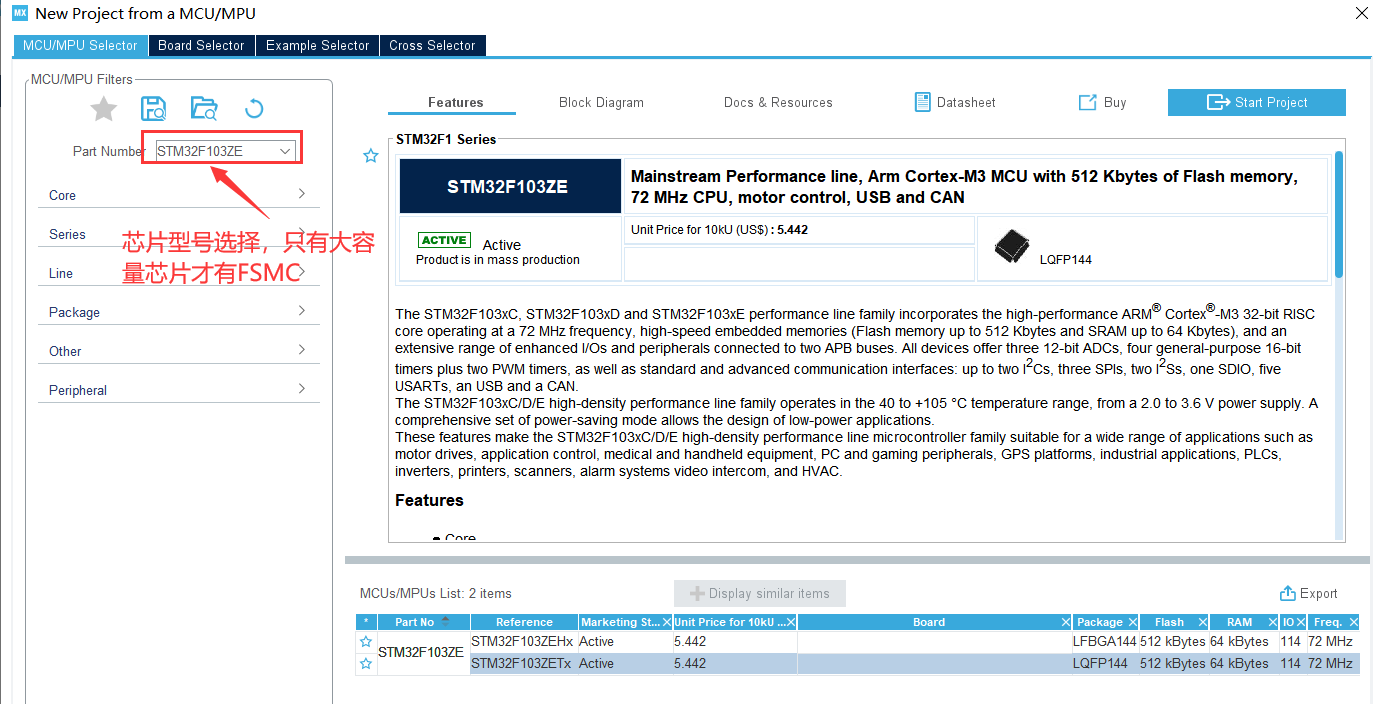Switch to the MCU/MPU Selector tab
Viewport: 1382px width, 704px height.
click(x=80, y=45)
